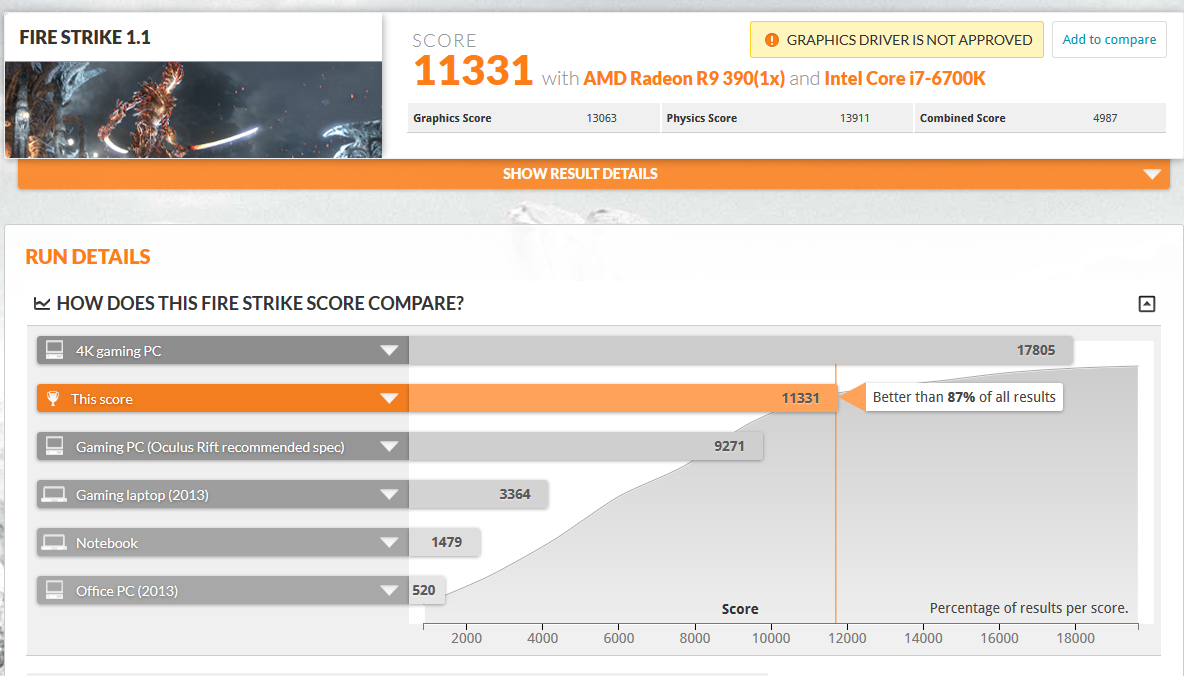This screenshot has width=1184, height=676.
Task: Click the Better than 87% tooltip
Action: pyautogui.click(x=964, y=397)
